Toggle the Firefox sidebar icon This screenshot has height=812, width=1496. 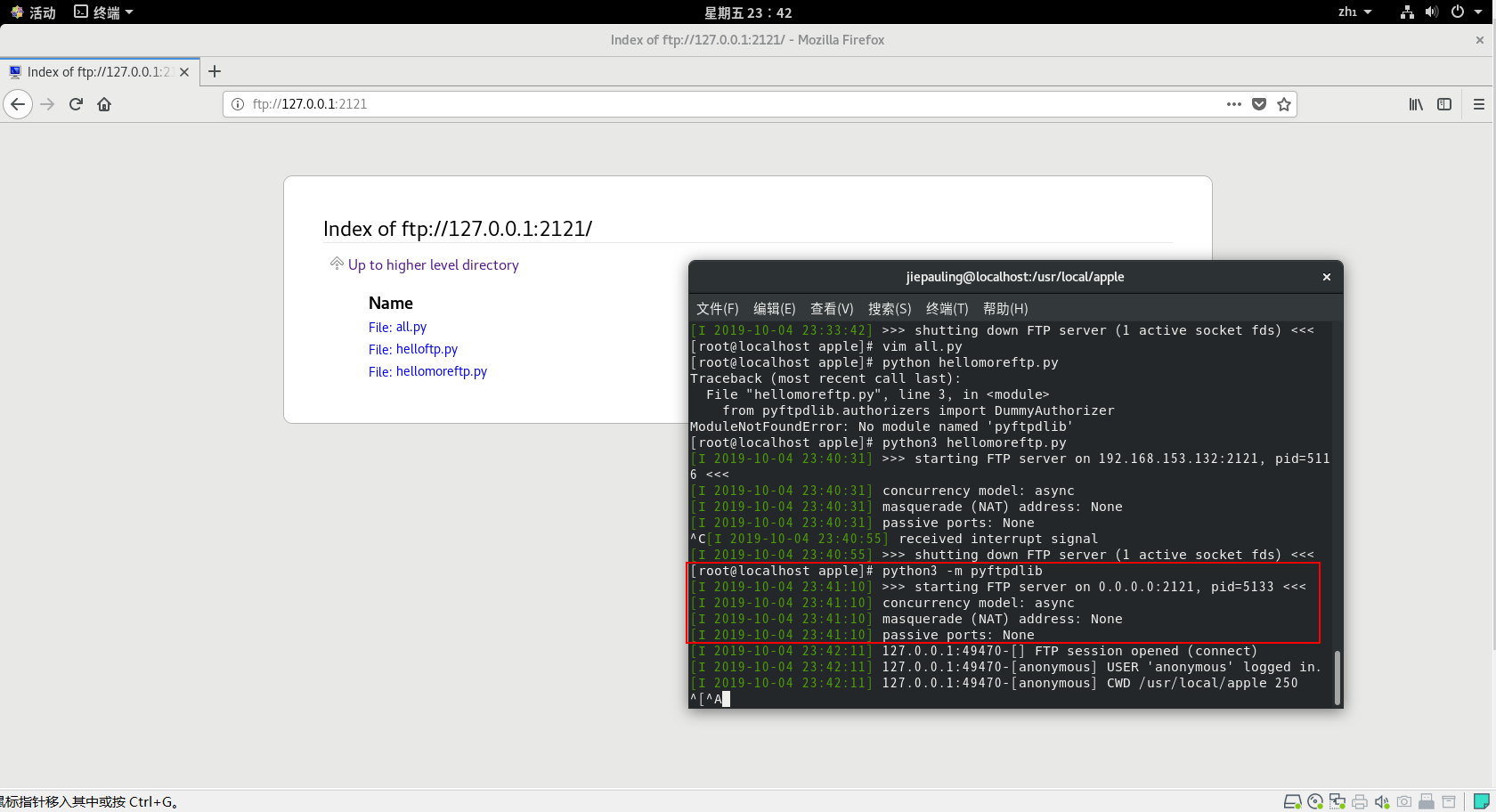point(1444,104)
